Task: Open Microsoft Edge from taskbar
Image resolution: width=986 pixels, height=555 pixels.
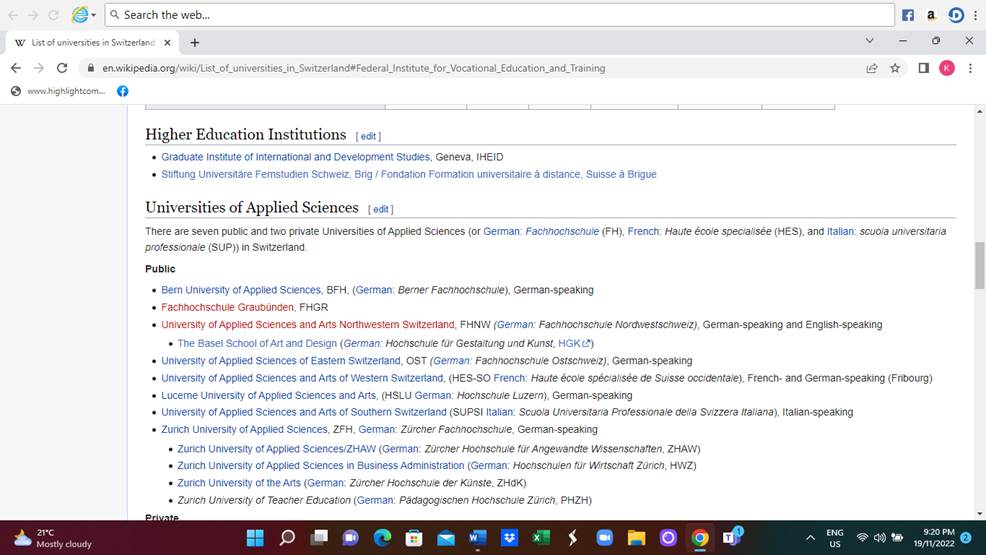Action: tap(382, 538)
